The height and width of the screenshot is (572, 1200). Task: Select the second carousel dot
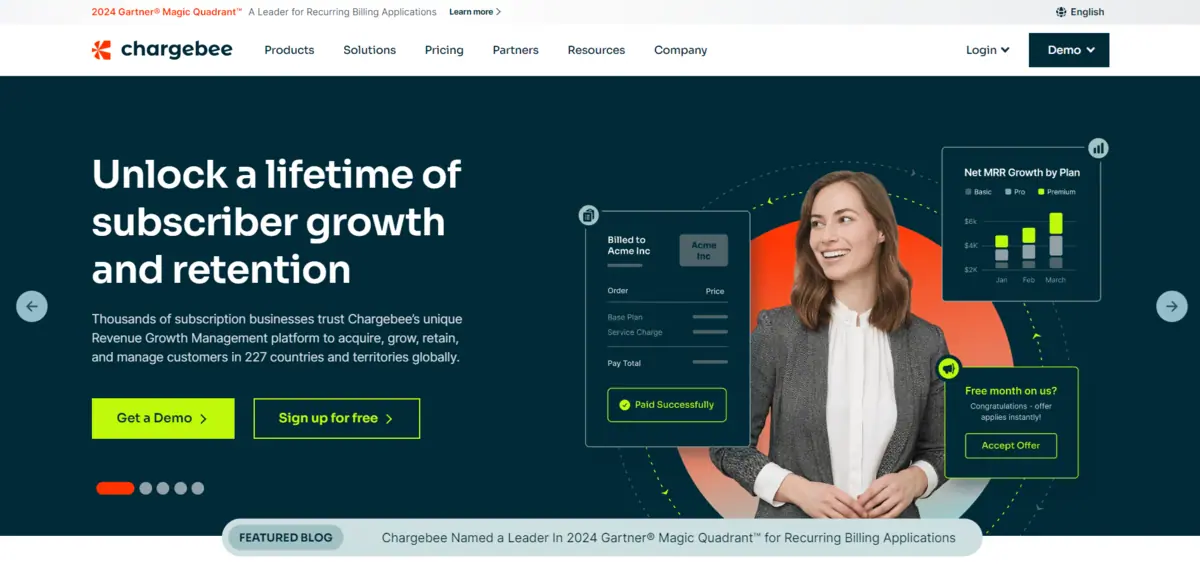click(146, 488)
